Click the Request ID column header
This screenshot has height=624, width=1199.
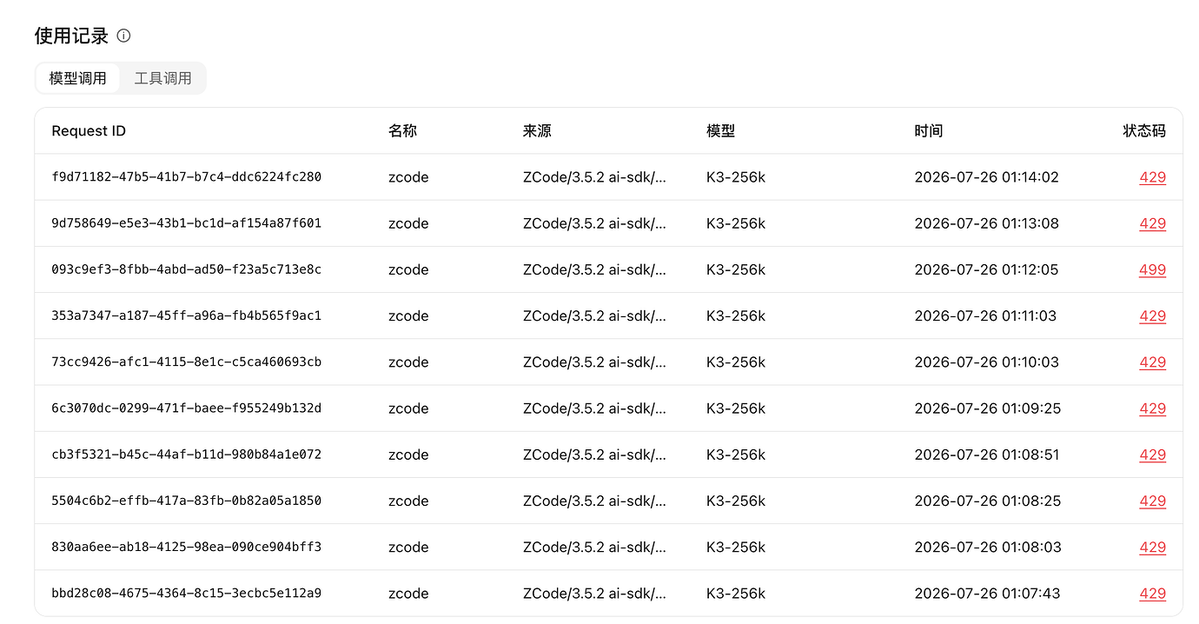click(89, 131)
